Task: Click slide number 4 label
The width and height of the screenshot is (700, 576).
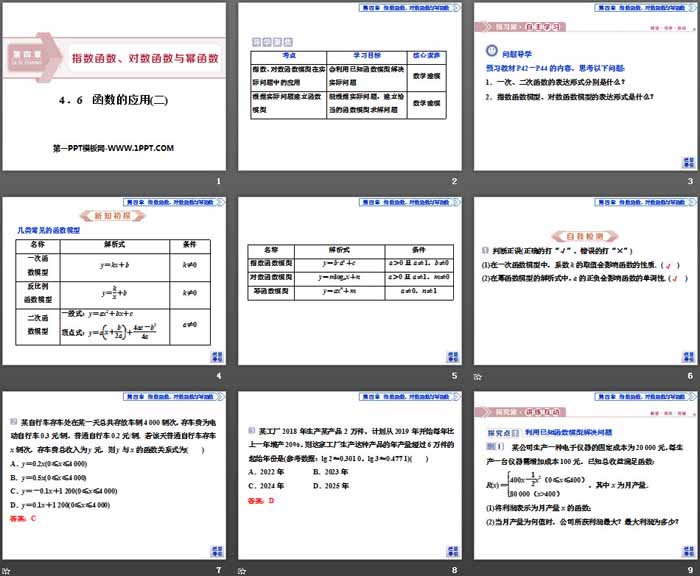Action: click(218, 376)
